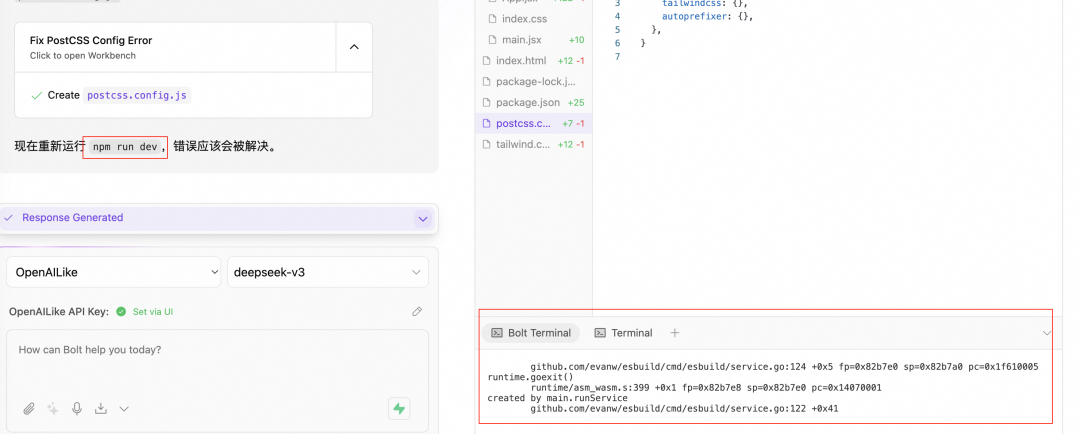Start voice input with microphone icon
Screen dimensions: 1080x434
point(77,408)
